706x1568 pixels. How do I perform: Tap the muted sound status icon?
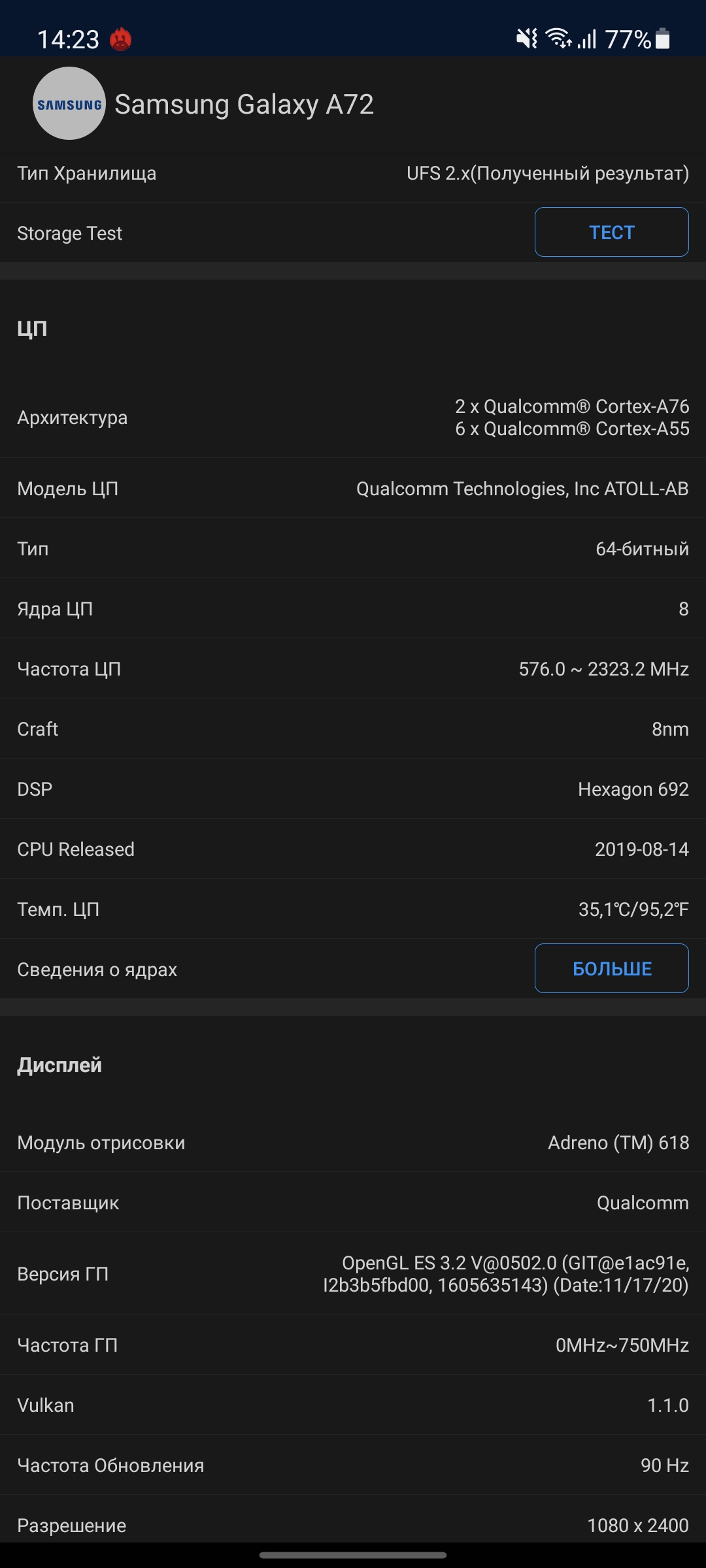[527, 39]
